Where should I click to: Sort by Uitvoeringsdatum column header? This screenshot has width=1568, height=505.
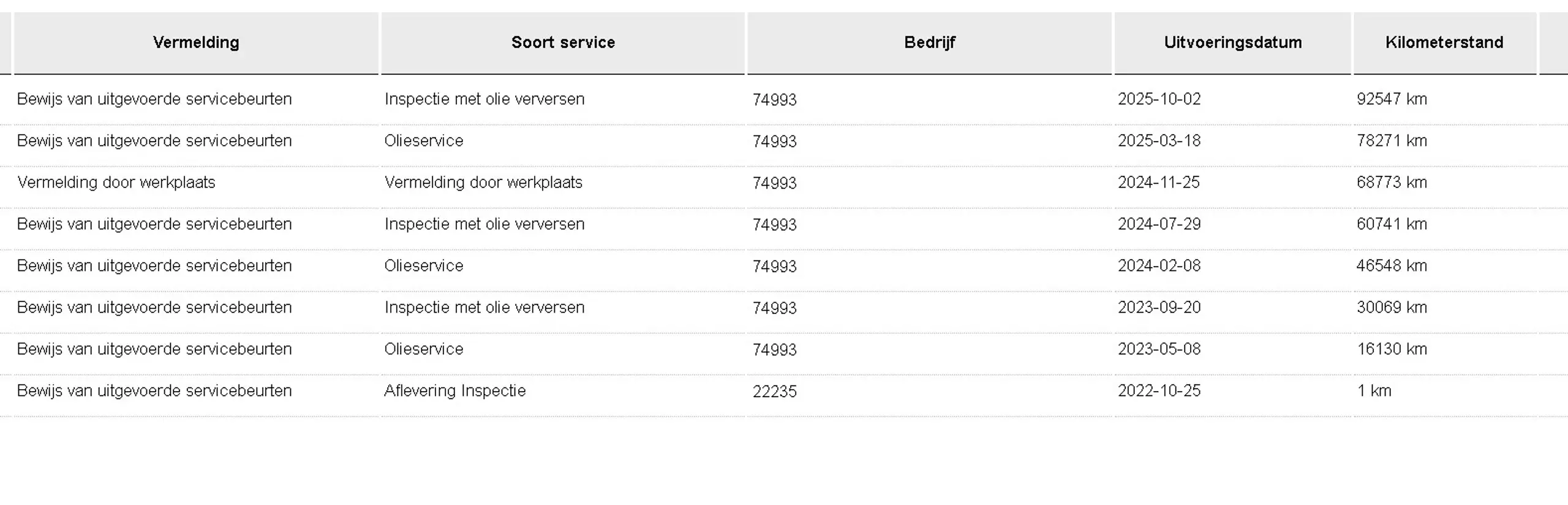pyautogui.click(x=1232, y=43)
